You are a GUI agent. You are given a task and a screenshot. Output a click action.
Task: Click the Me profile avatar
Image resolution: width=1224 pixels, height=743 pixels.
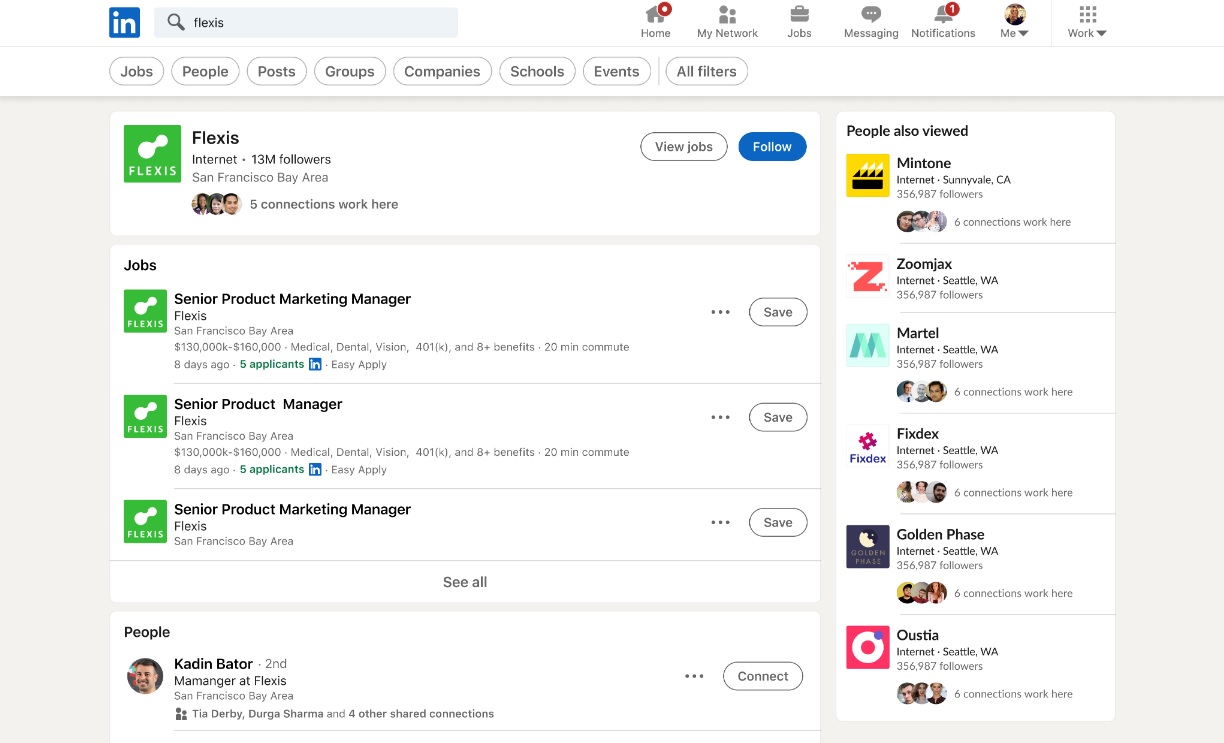[1015, 14]
